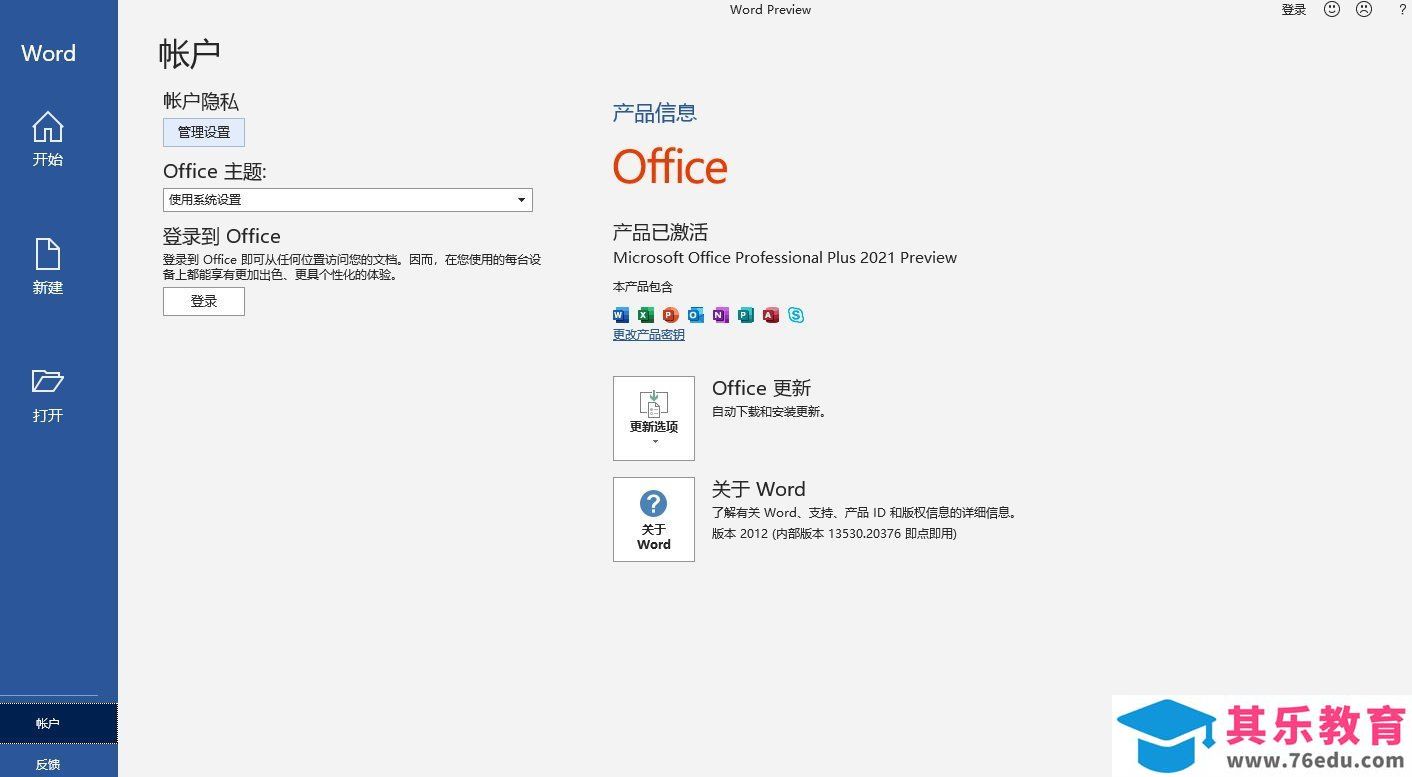
Task: Click 自动下载和安装更新 description text
Action: click(769, 412)
